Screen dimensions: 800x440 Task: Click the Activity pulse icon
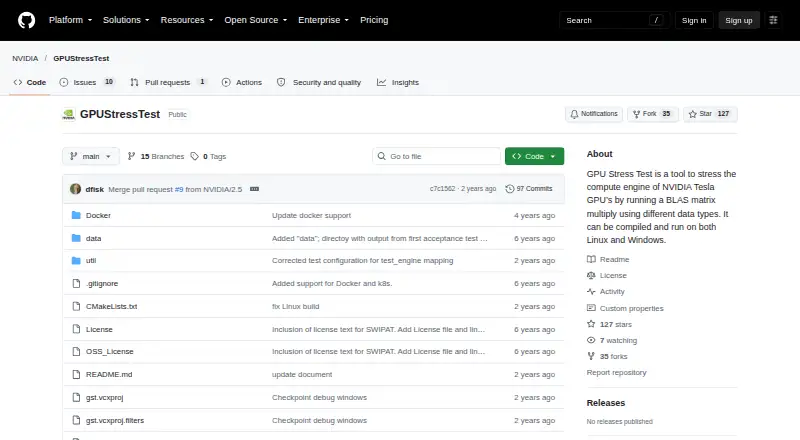click(x=591, y=291)
